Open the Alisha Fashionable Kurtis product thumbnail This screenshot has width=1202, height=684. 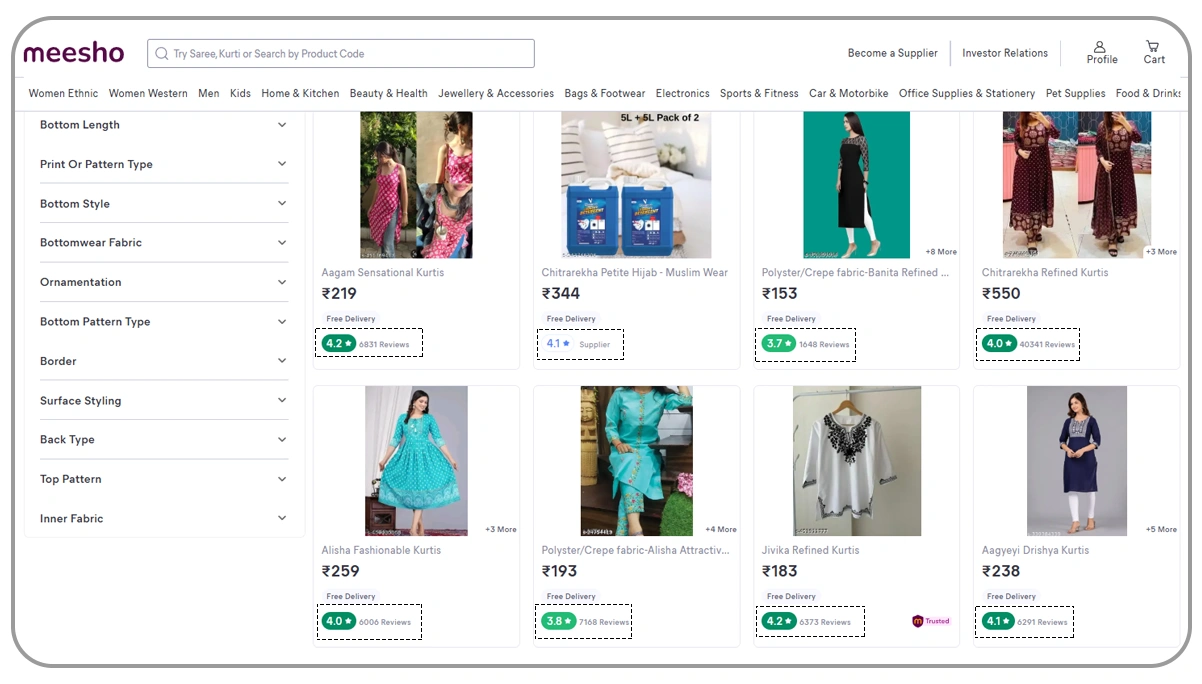pyautogui.click(x=416, y=461)
